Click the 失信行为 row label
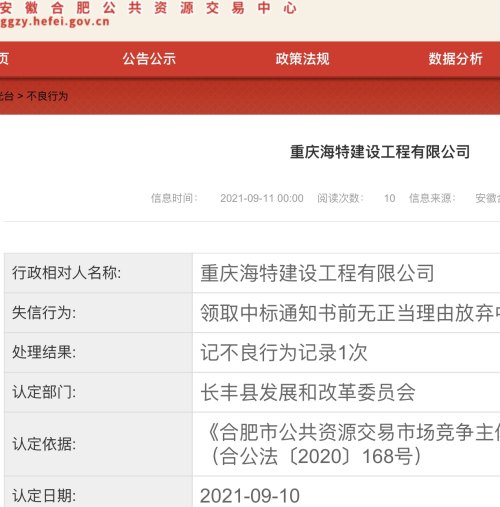Screen dimensions: 500x507 click(44, 313)
